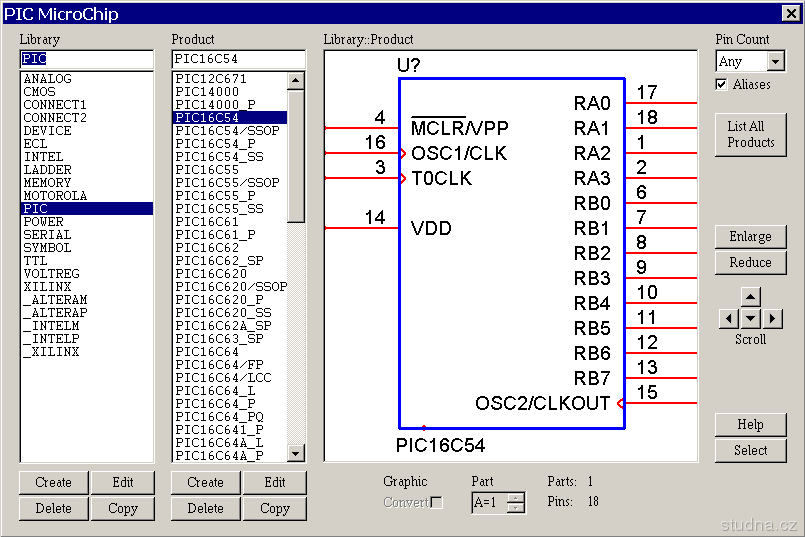Select _INTELP library
The width and height of the screenshot is (805, 537).
pyautogui.click(x=87, y=339)
